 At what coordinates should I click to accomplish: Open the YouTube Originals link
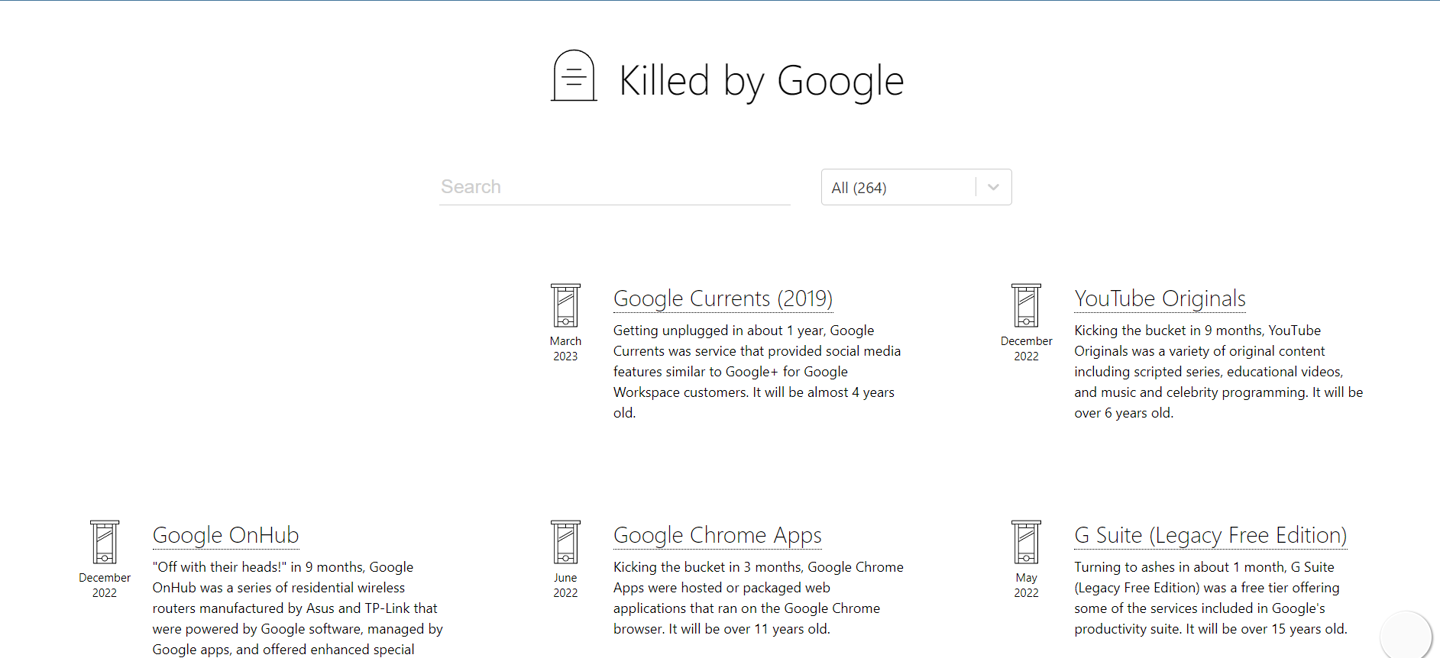1159,298
